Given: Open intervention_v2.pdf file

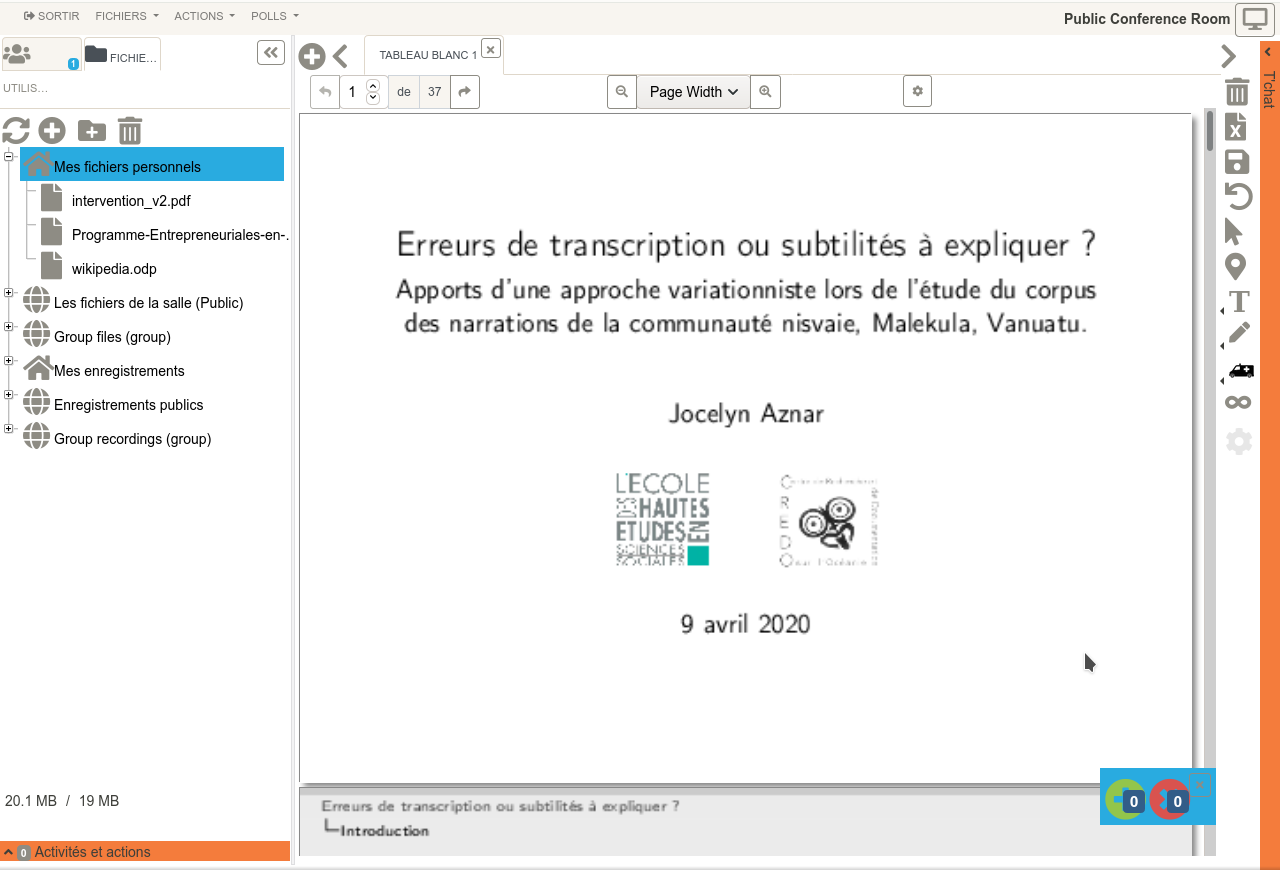Looking at the screenshot, I should [x=130, y=201].
